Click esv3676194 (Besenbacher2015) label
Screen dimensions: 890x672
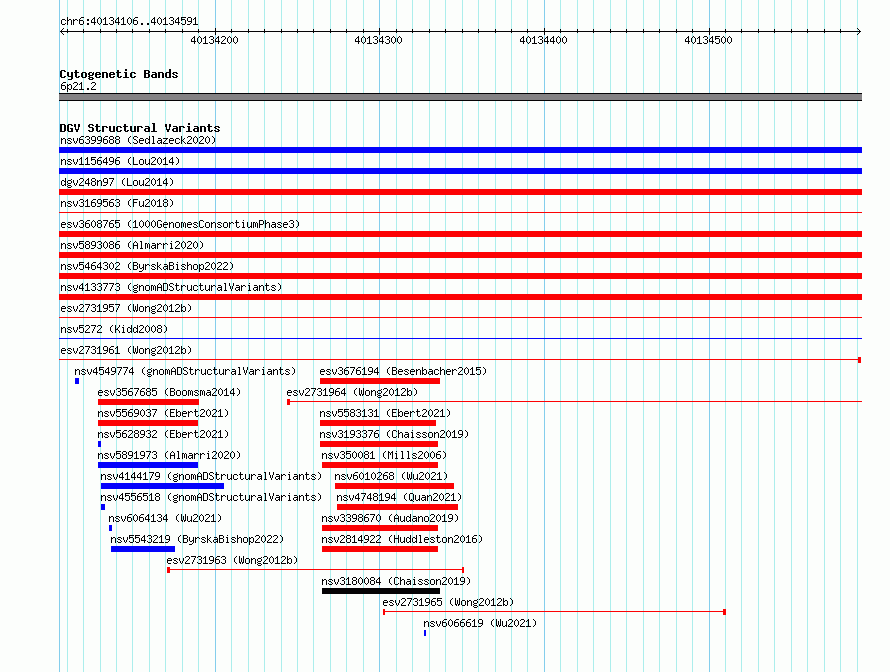click(403, 371)
